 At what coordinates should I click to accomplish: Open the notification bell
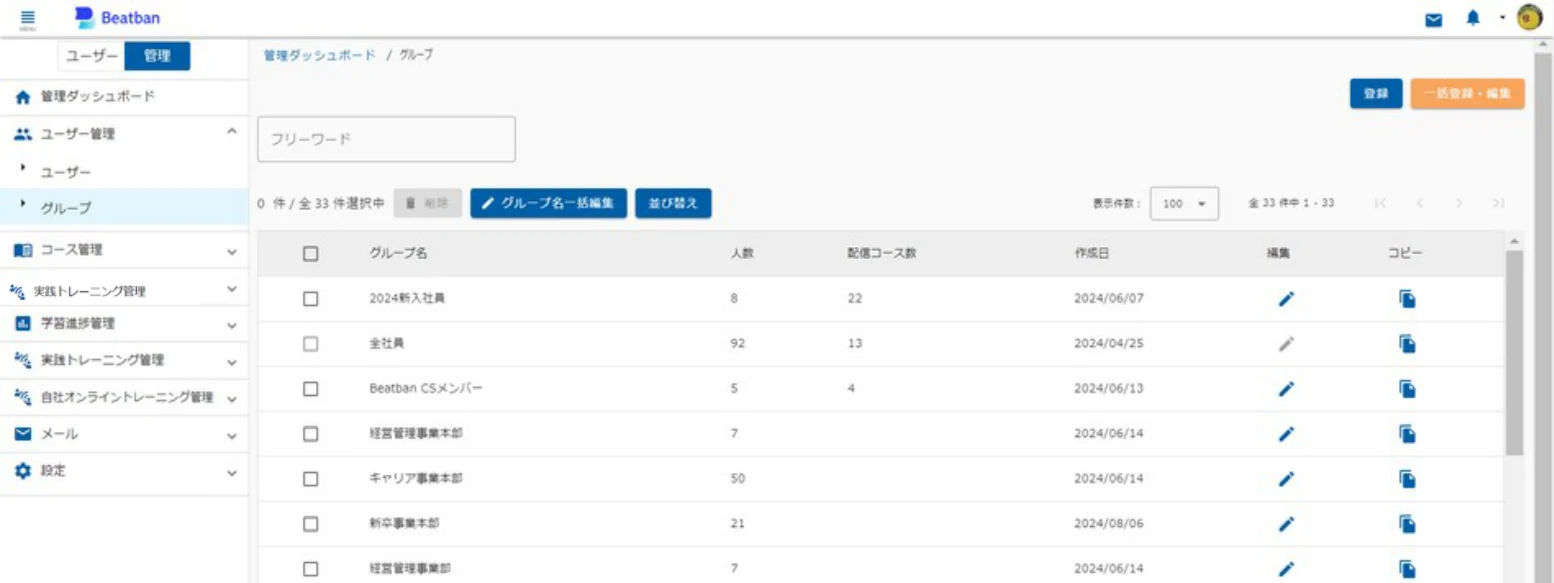click(1473, 18)
